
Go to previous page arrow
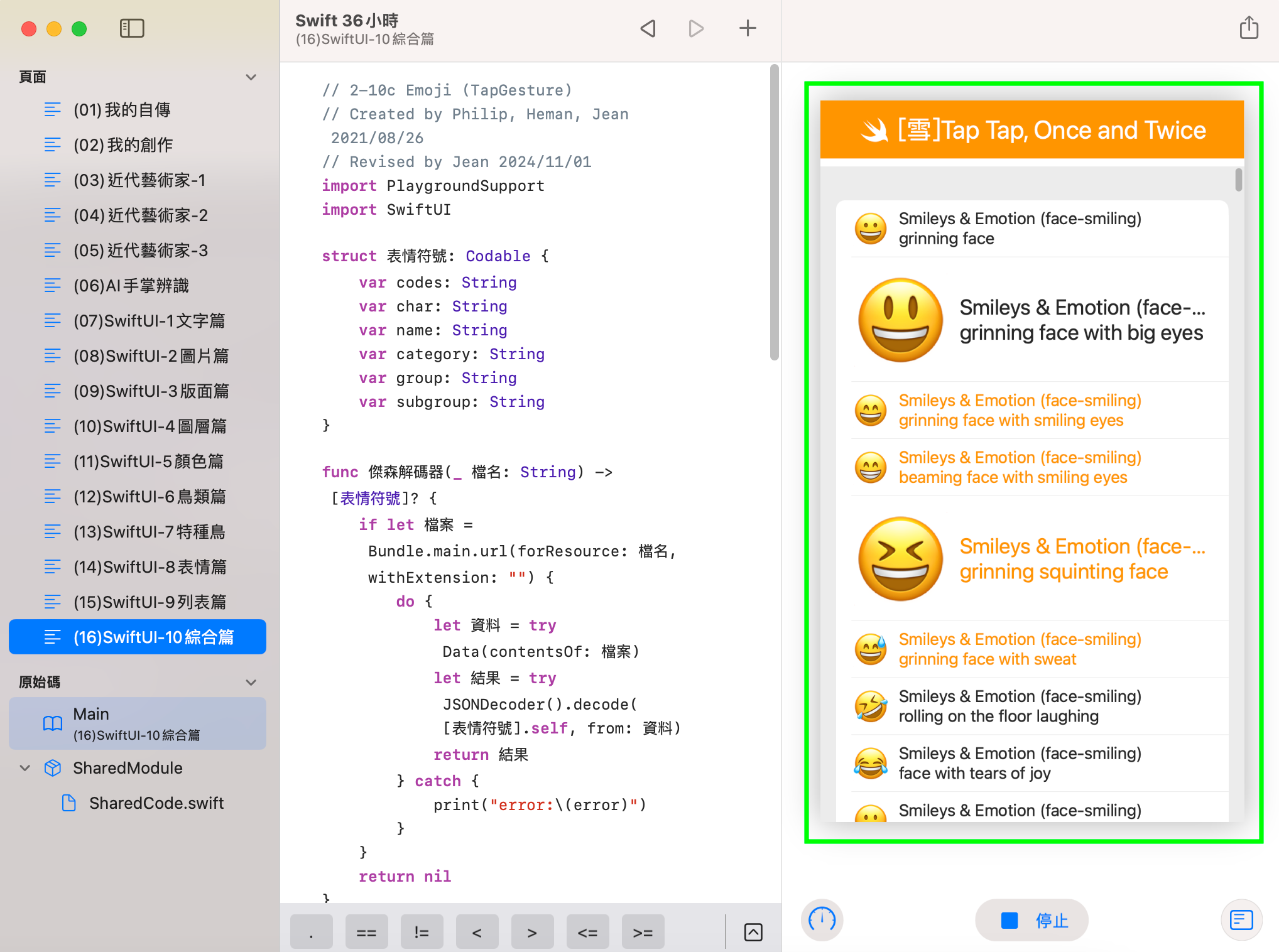click(x=648, y=28)
